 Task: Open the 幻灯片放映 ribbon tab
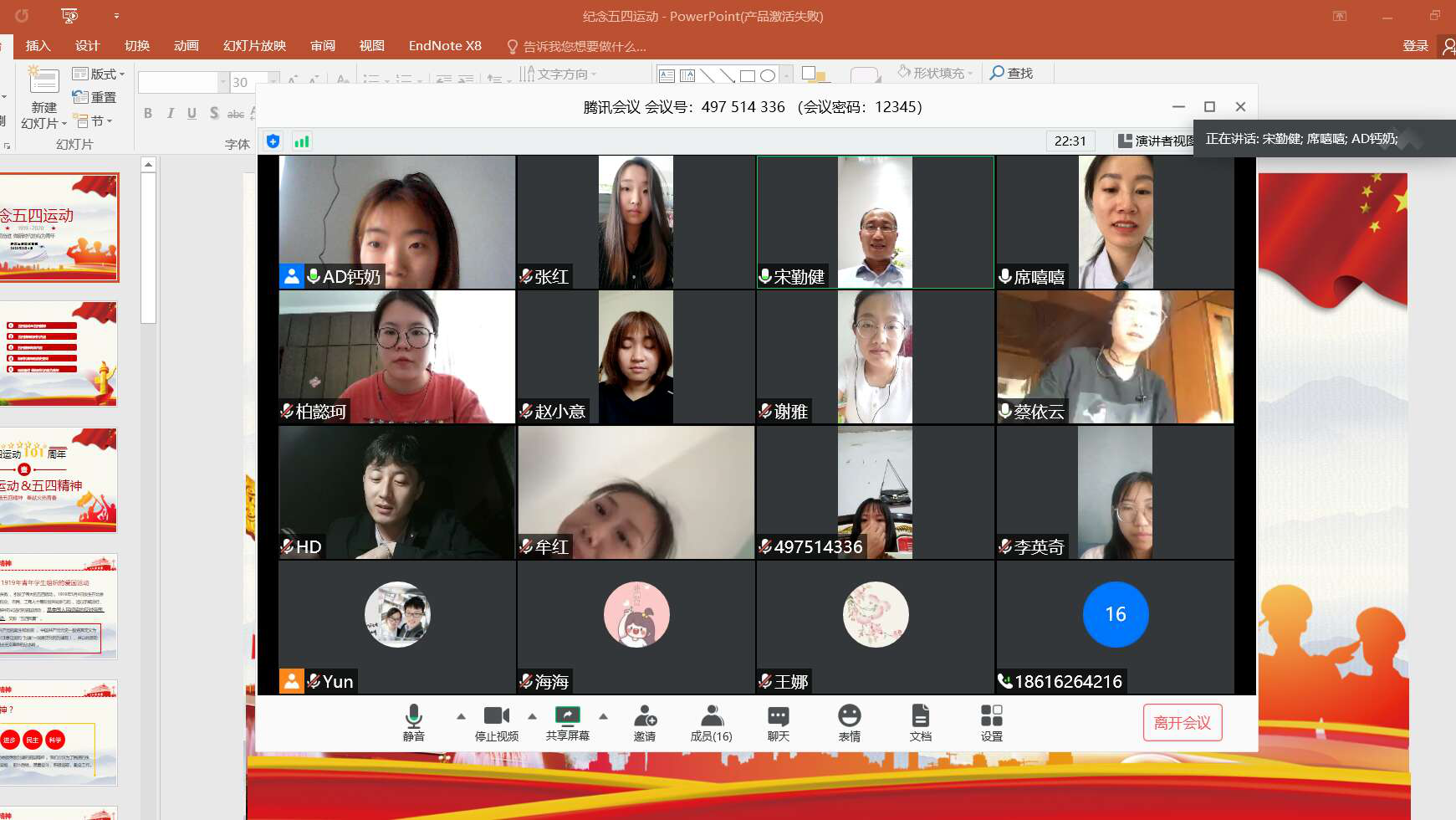click(x=254, y=45)
